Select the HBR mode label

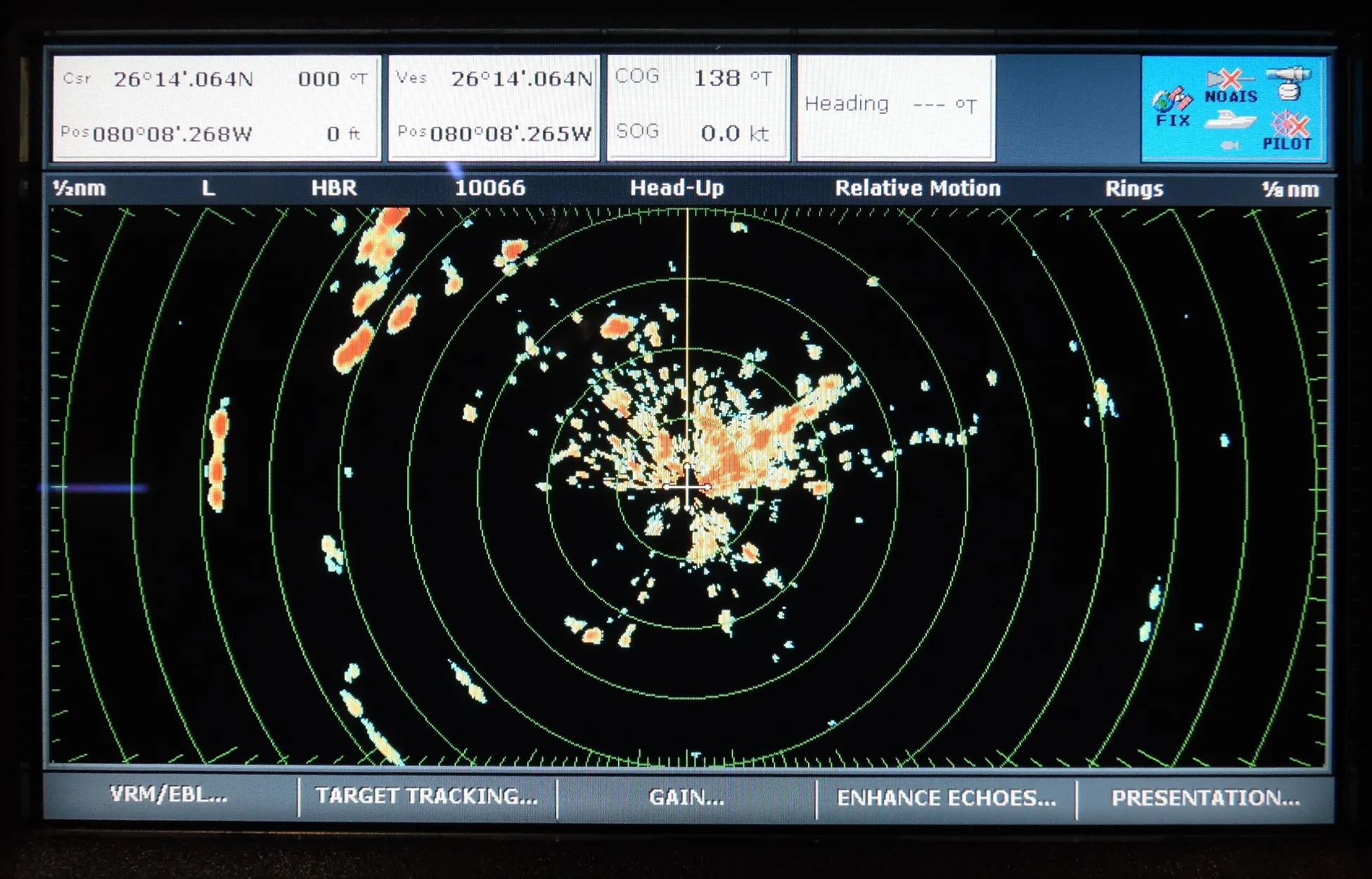(x=334, y=188)
